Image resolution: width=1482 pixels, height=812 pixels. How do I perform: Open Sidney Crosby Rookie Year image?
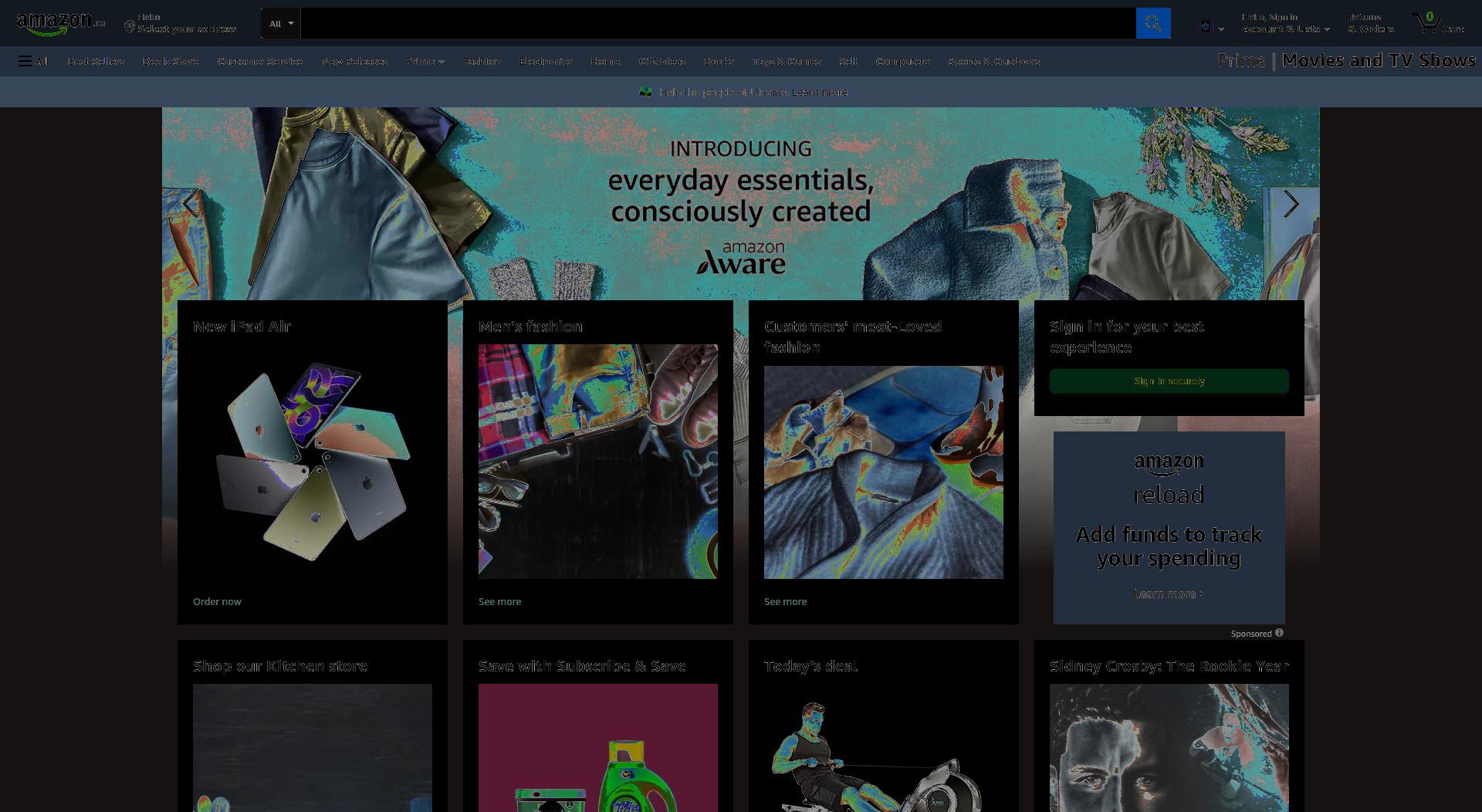click(x=1169, y=747)
